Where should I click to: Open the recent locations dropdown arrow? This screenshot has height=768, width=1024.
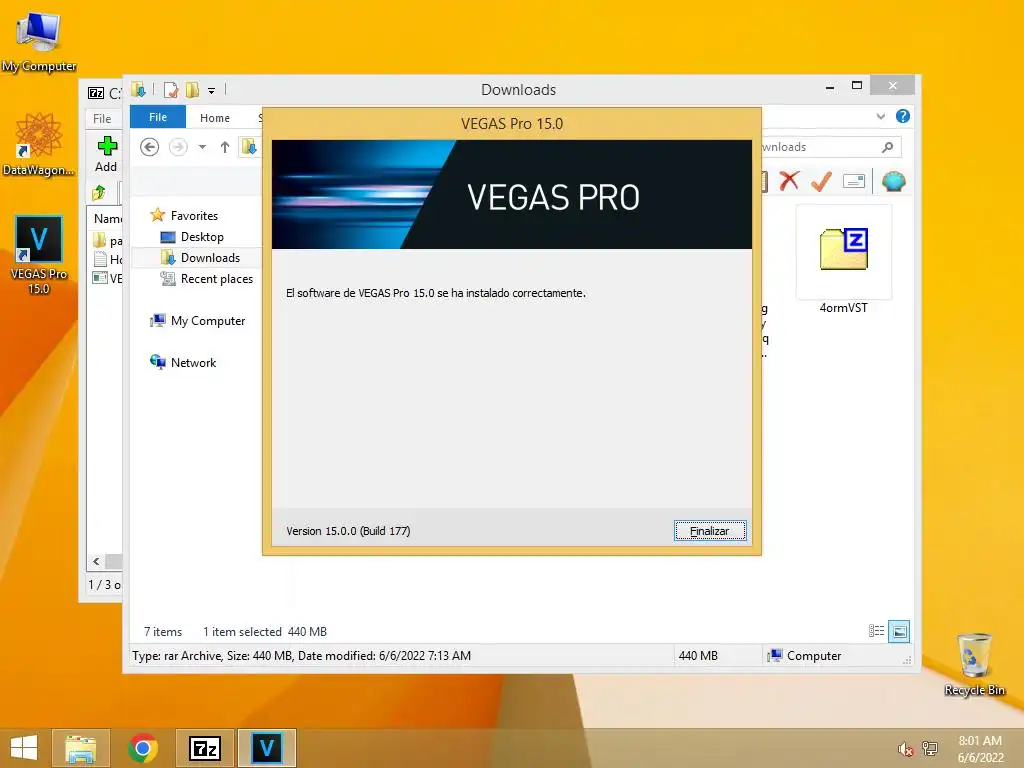[202, 147]
